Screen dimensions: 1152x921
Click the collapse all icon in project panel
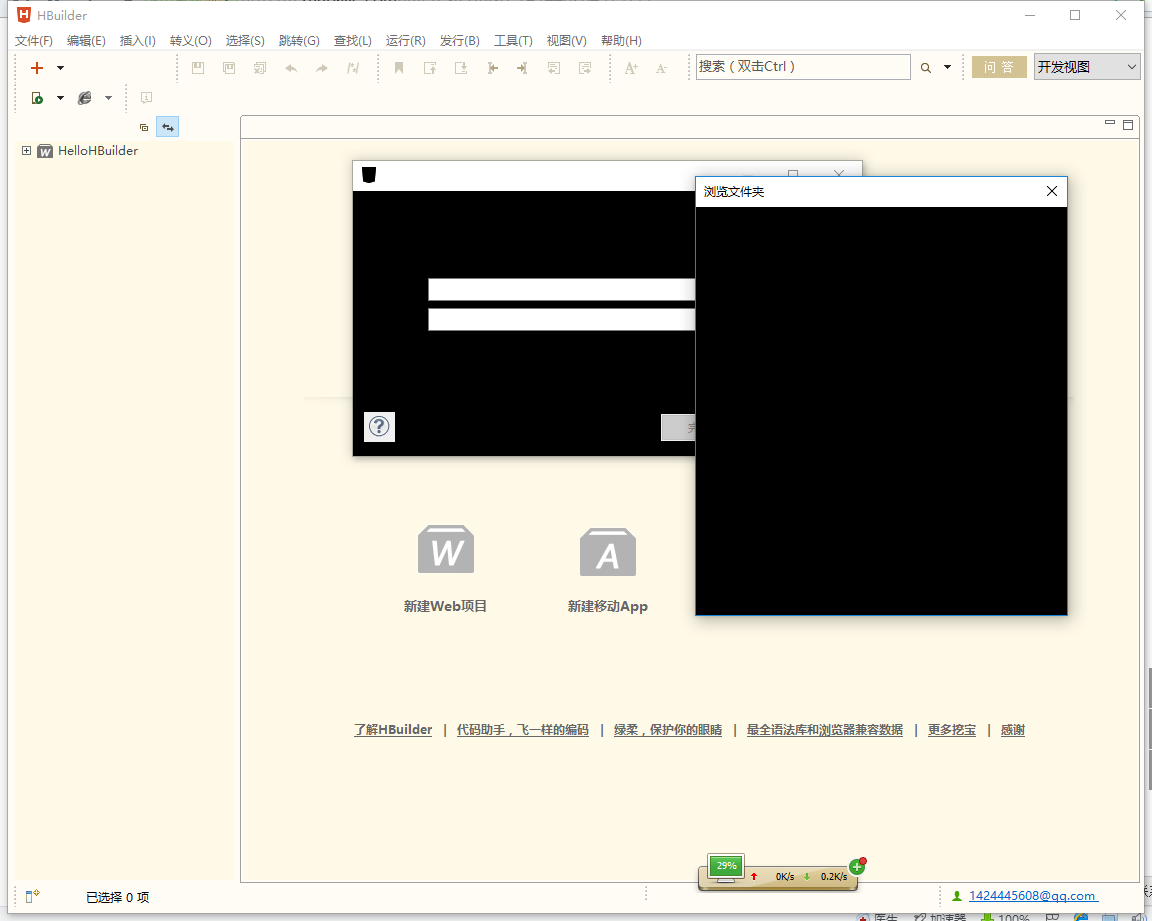pyautogui.click(x=144, y=127)
